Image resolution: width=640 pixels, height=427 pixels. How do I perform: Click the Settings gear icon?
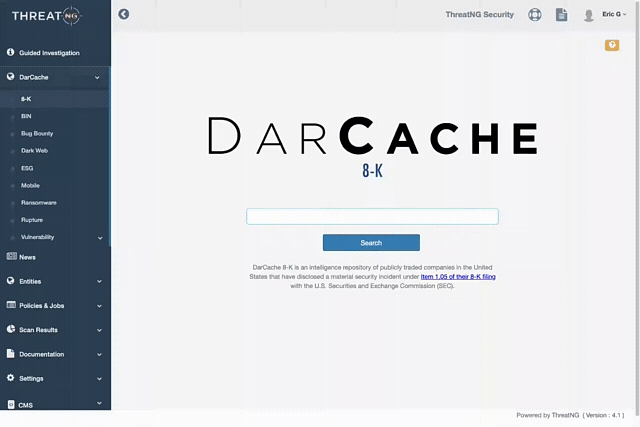pos(10,378)
